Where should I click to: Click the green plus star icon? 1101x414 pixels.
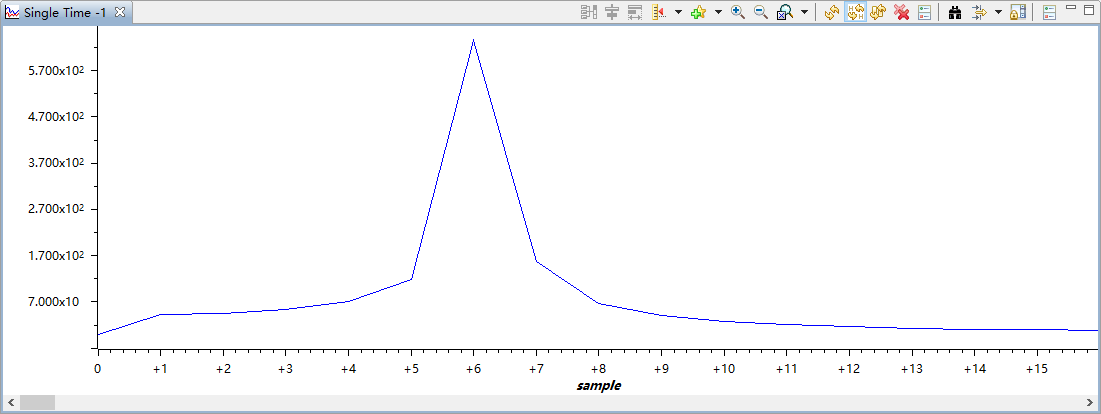[x=698, y=12]
